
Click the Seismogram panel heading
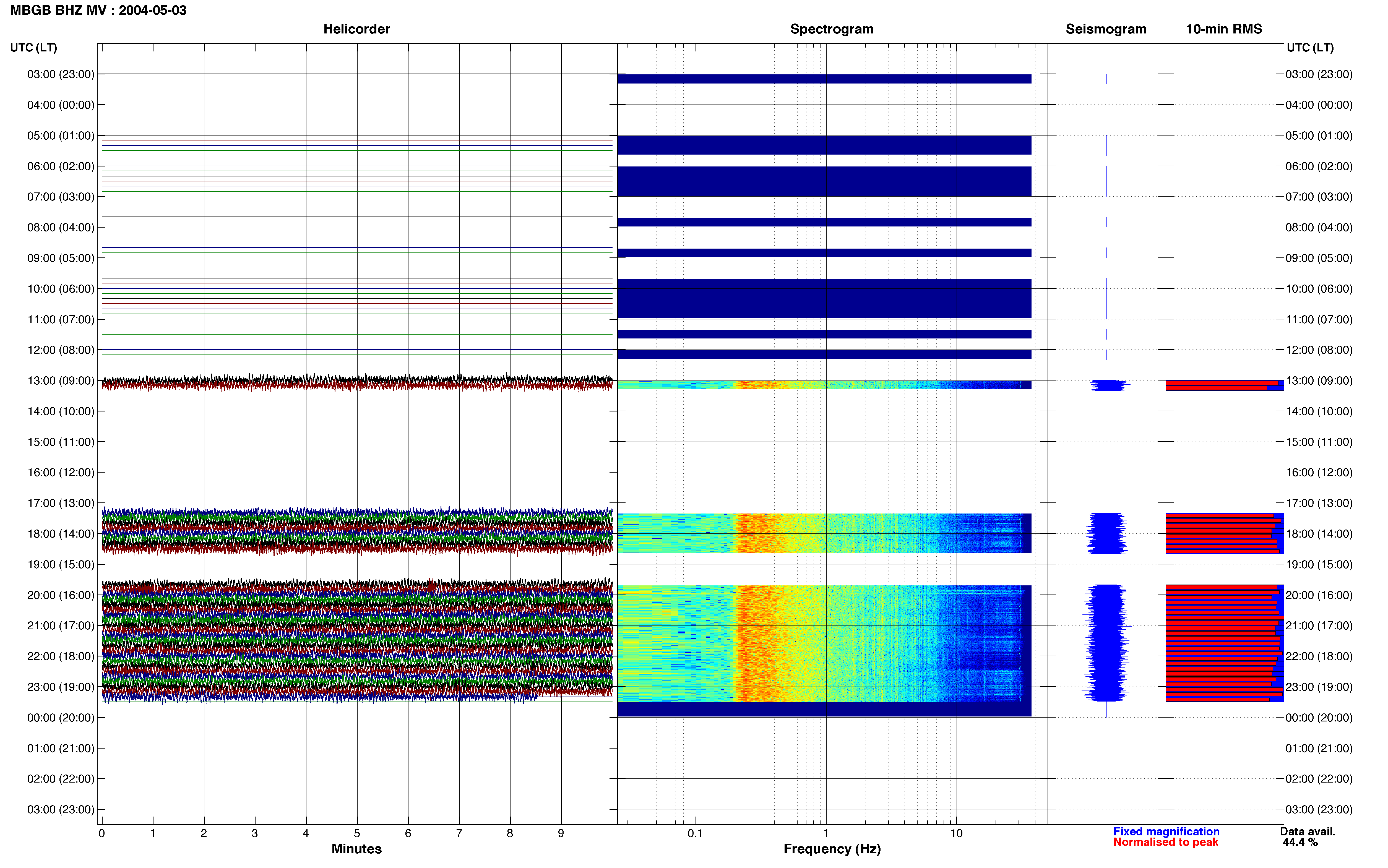pos(1106,29)
